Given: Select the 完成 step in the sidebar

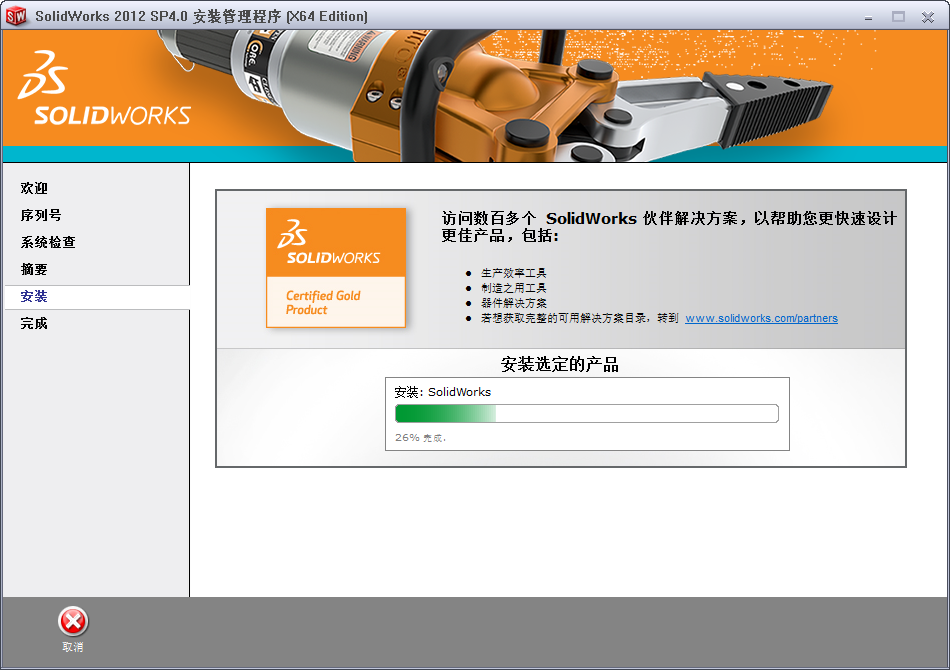Looking at the screenshot, I should tap(34, 323).
